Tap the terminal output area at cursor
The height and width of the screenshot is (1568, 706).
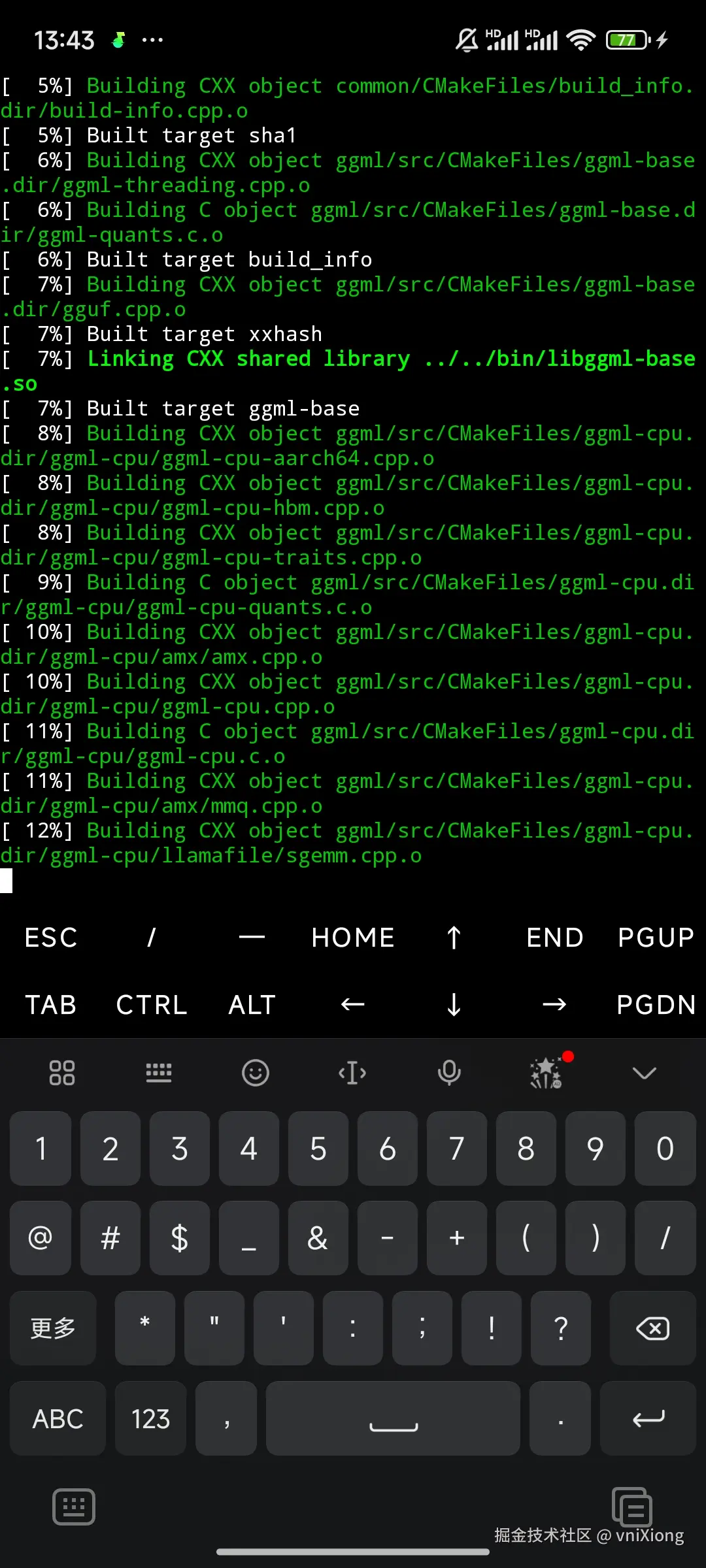tap(7, 881)
